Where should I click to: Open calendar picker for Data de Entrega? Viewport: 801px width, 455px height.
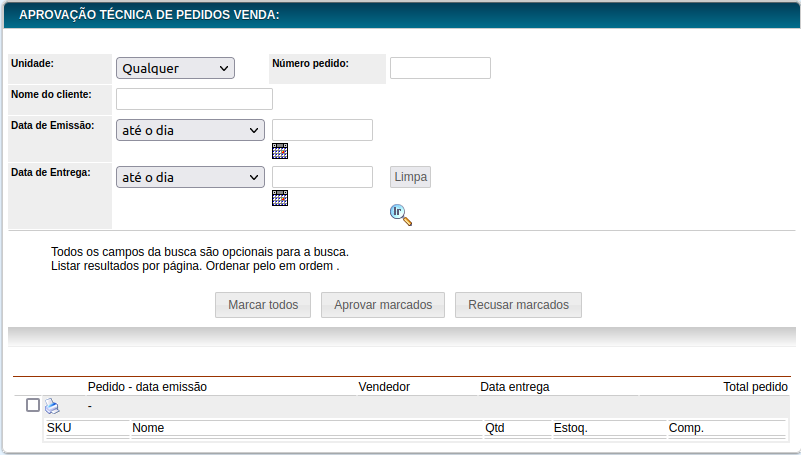click(280, 198)
